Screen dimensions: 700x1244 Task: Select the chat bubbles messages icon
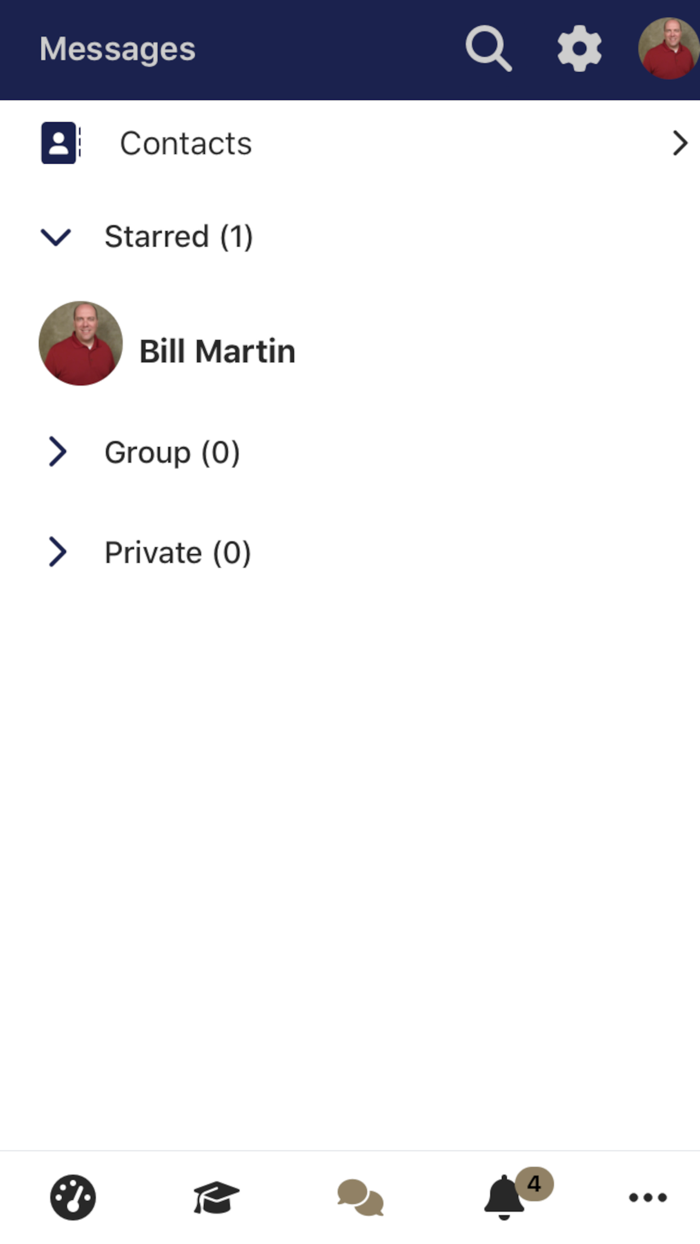point(360,1197)
